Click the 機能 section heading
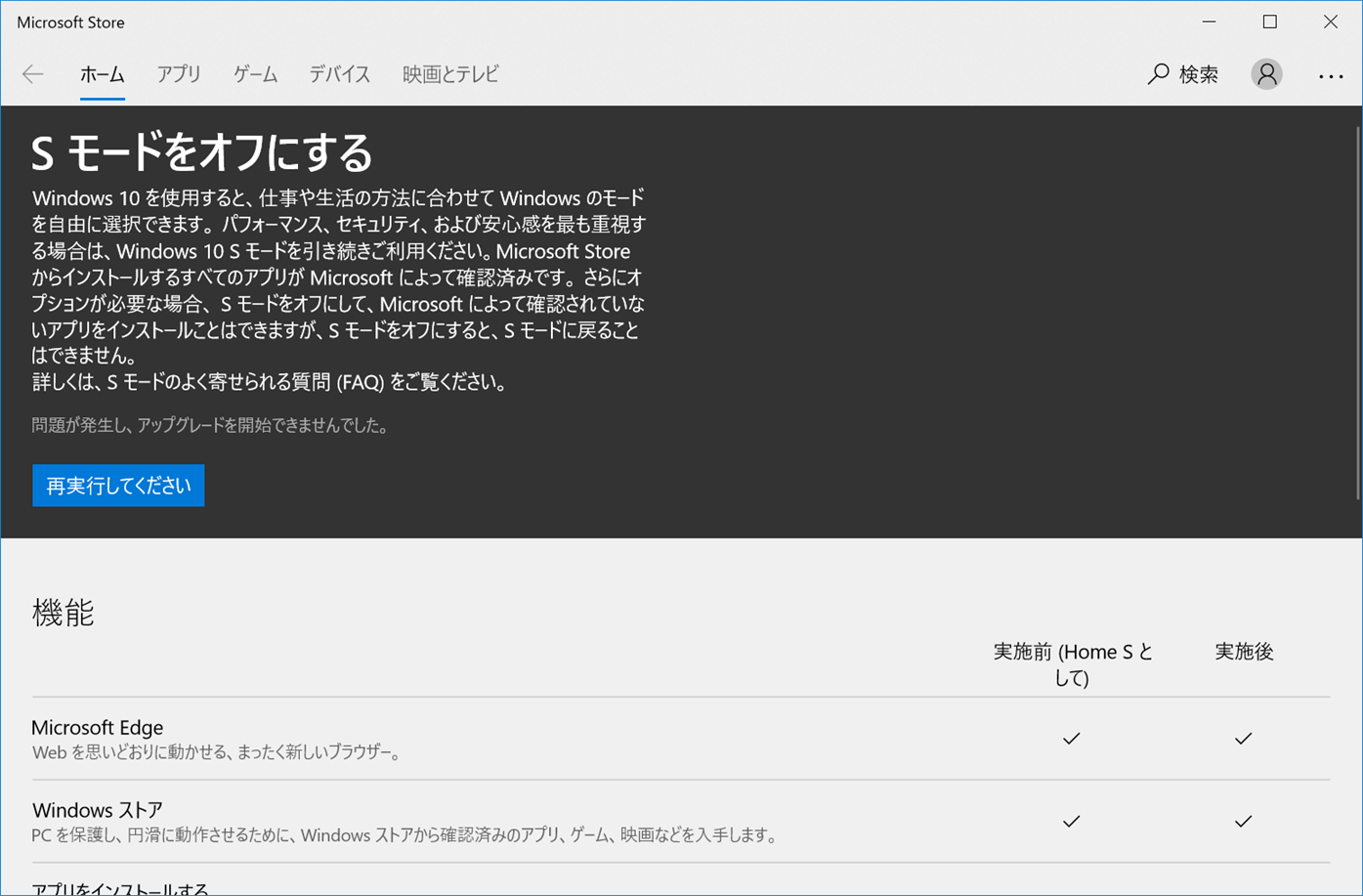 pyautogui.click(x=64, y=613)
